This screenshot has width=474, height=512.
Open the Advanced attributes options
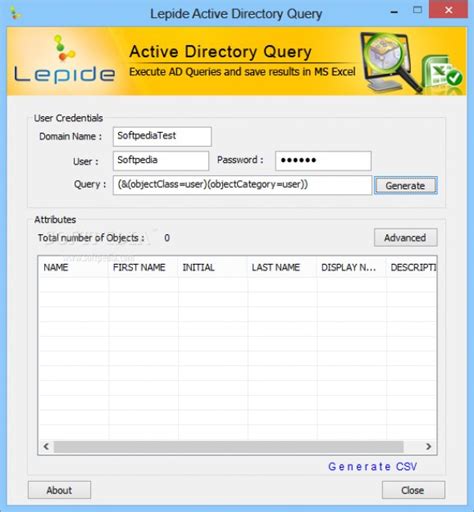click(405, 237)
